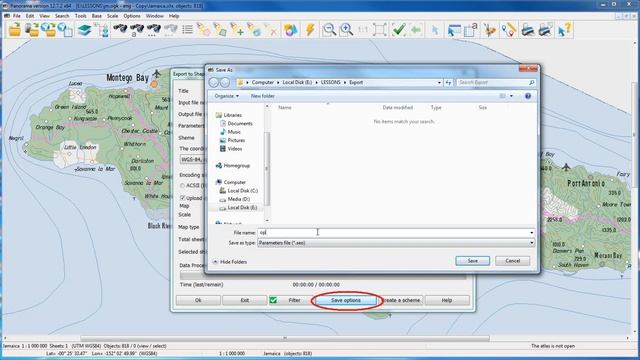This screenshot has width=640, height=360.
Task: Click the first binoculars search icon
Action: (x=120, y=30)
